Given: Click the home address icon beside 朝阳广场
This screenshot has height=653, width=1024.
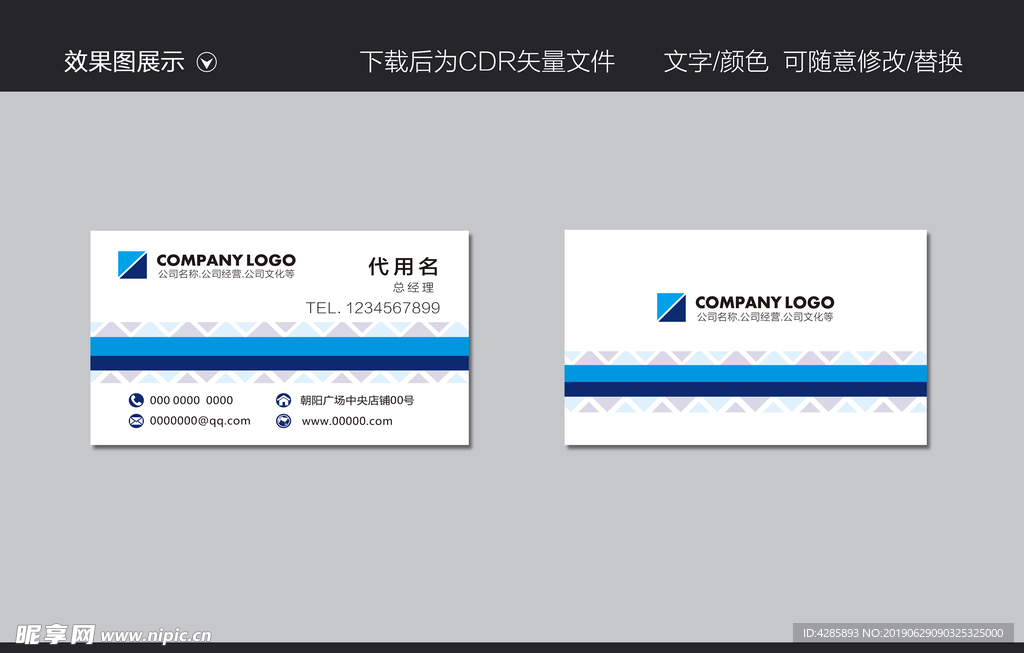Looking at the screenshot, I should (x=283, y=400).
